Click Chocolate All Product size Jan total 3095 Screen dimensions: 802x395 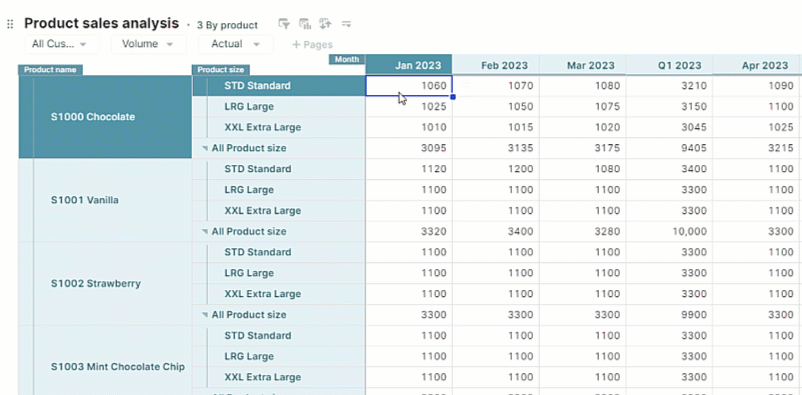409,148
